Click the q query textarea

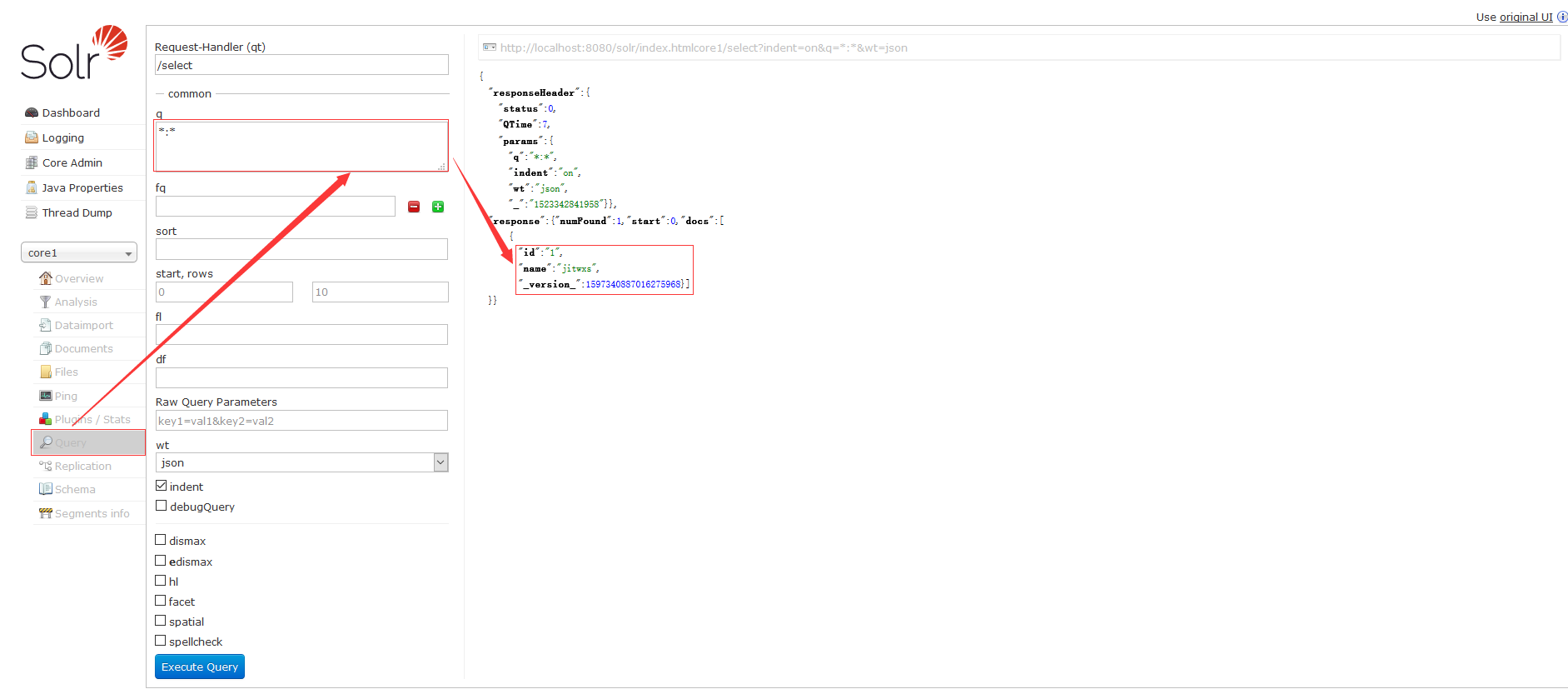coord(301,146)
